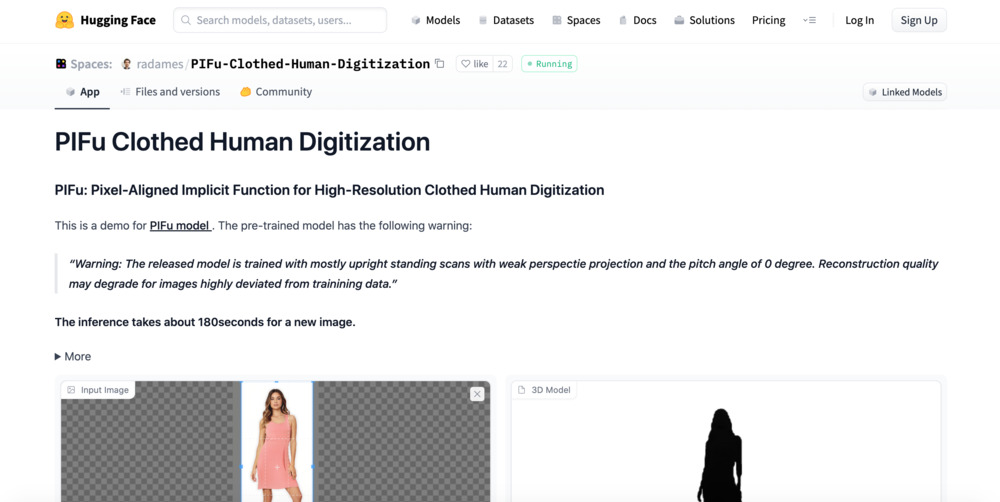Go to the Models page
Viewport: 1000px width, 502px height.
435,20
